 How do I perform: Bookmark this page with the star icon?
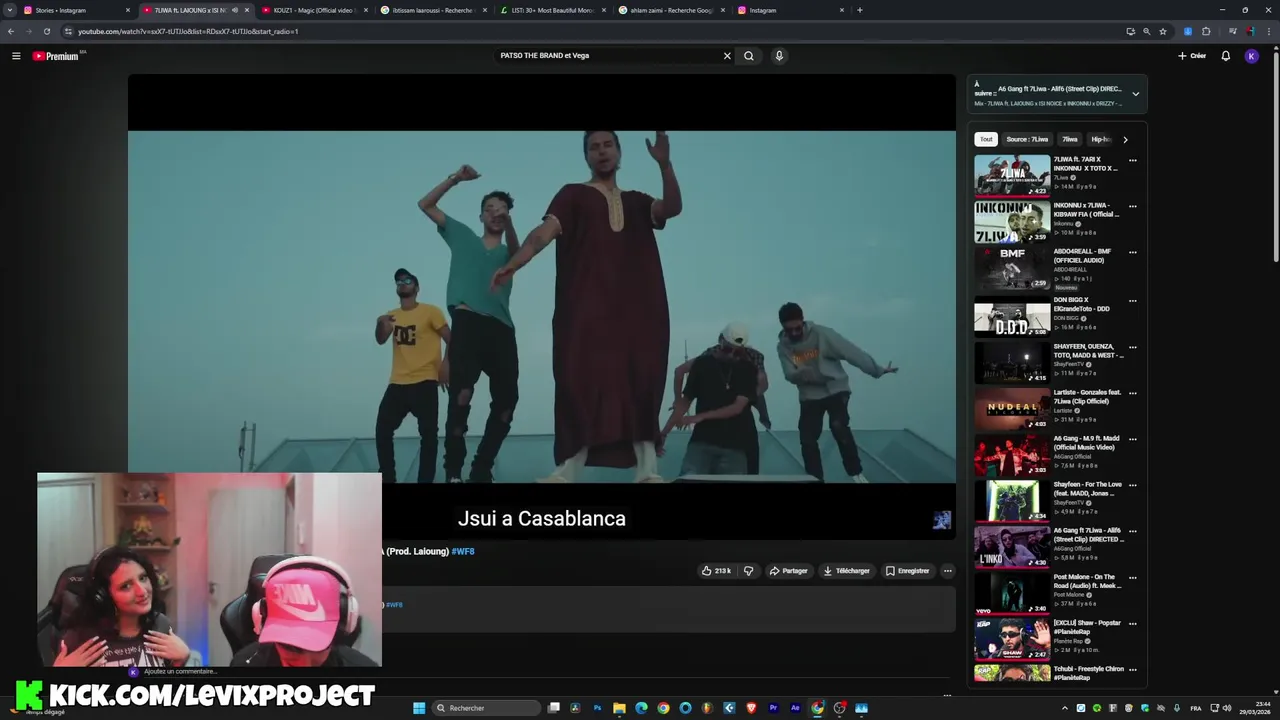[x=1162, y=31]
